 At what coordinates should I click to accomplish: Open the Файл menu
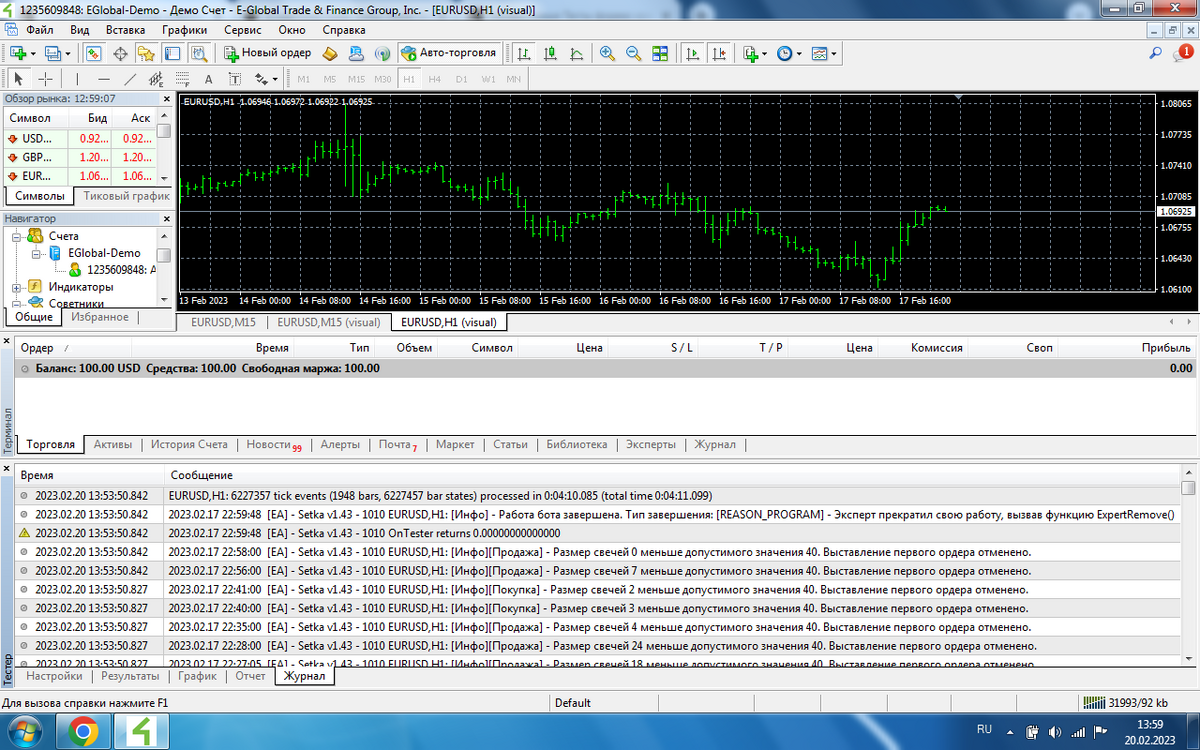click(40, 30)
